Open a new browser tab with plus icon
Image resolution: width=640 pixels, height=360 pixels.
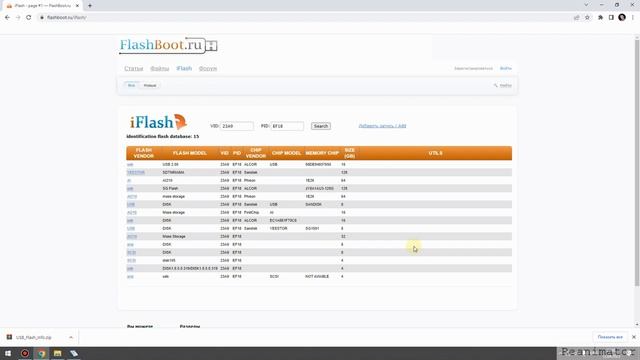tap(90, 6)
